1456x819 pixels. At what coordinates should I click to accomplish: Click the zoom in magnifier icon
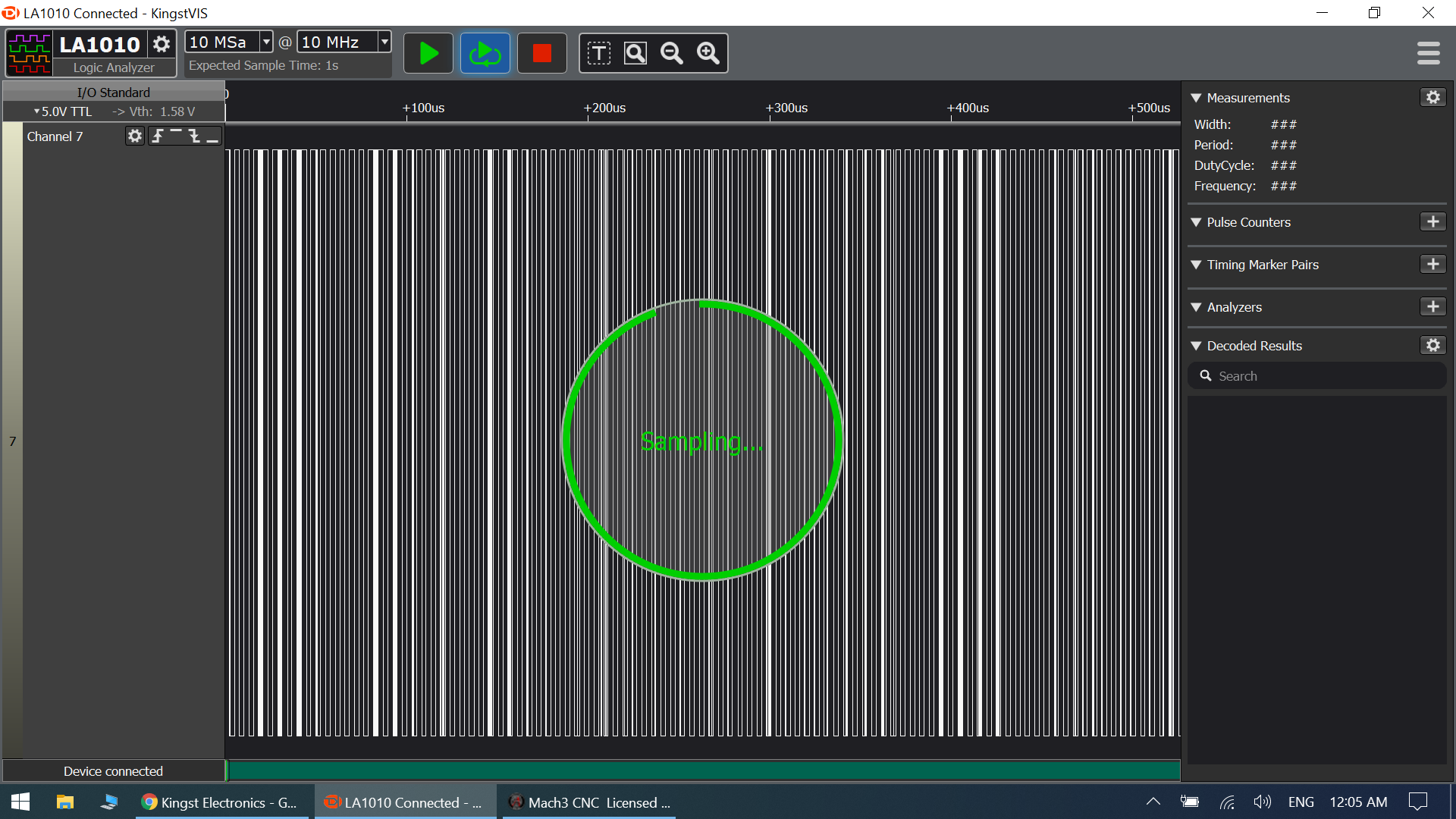point(708,53)
